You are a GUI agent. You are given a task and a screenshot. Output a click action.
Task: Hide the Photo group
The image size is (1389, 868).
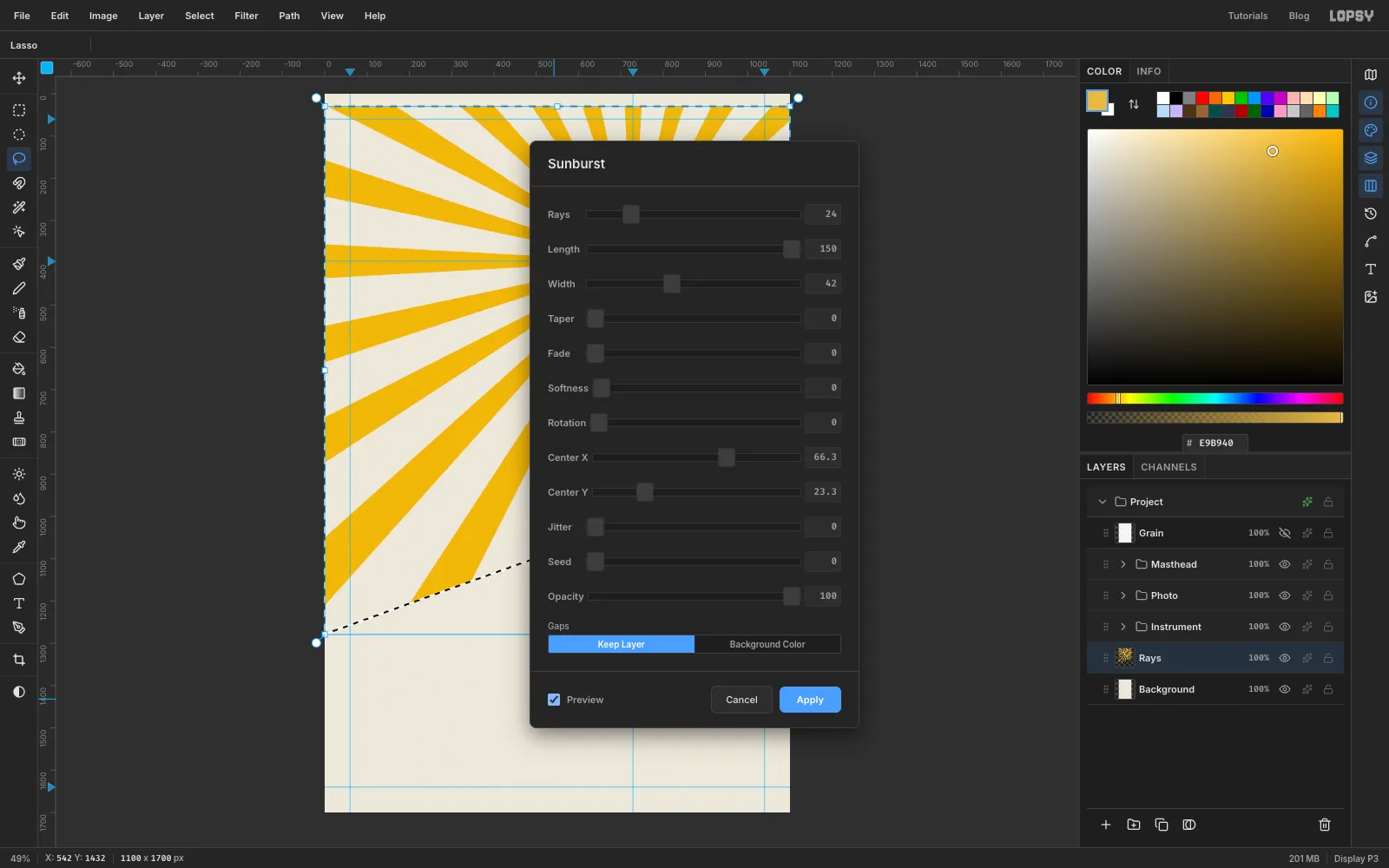click(1285, 595)
